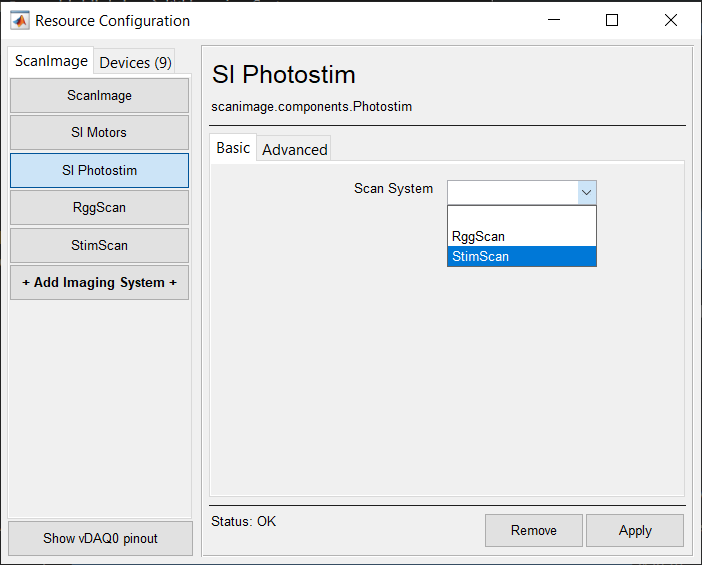
Task: Apply the Photostim configuration
Action: (x=635, y=531)
